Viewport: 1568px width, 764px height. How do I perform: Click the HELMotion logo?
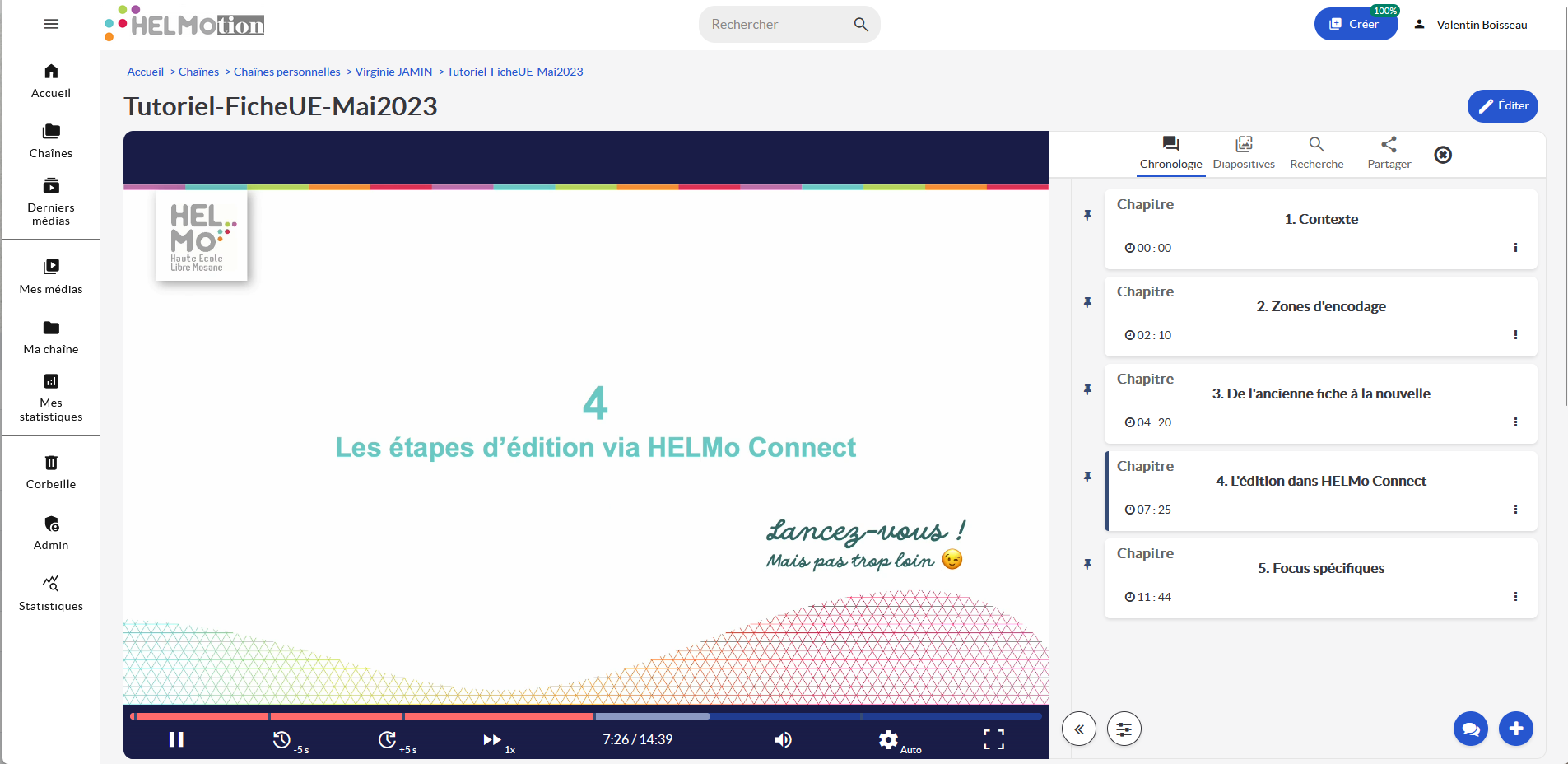tap(184, 23)
